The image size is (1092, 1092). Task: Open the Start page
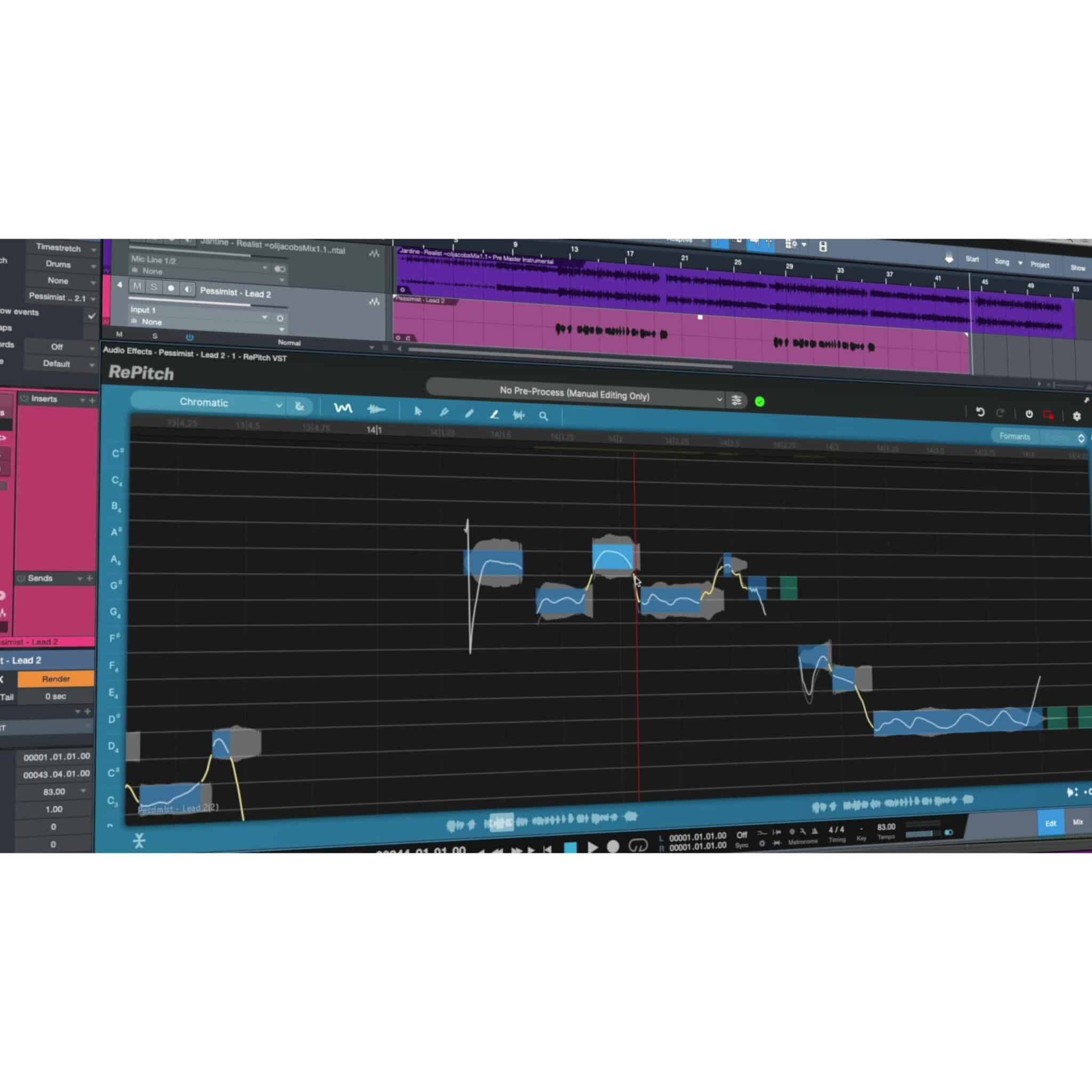pyautogui.click(x=972, y=260)
